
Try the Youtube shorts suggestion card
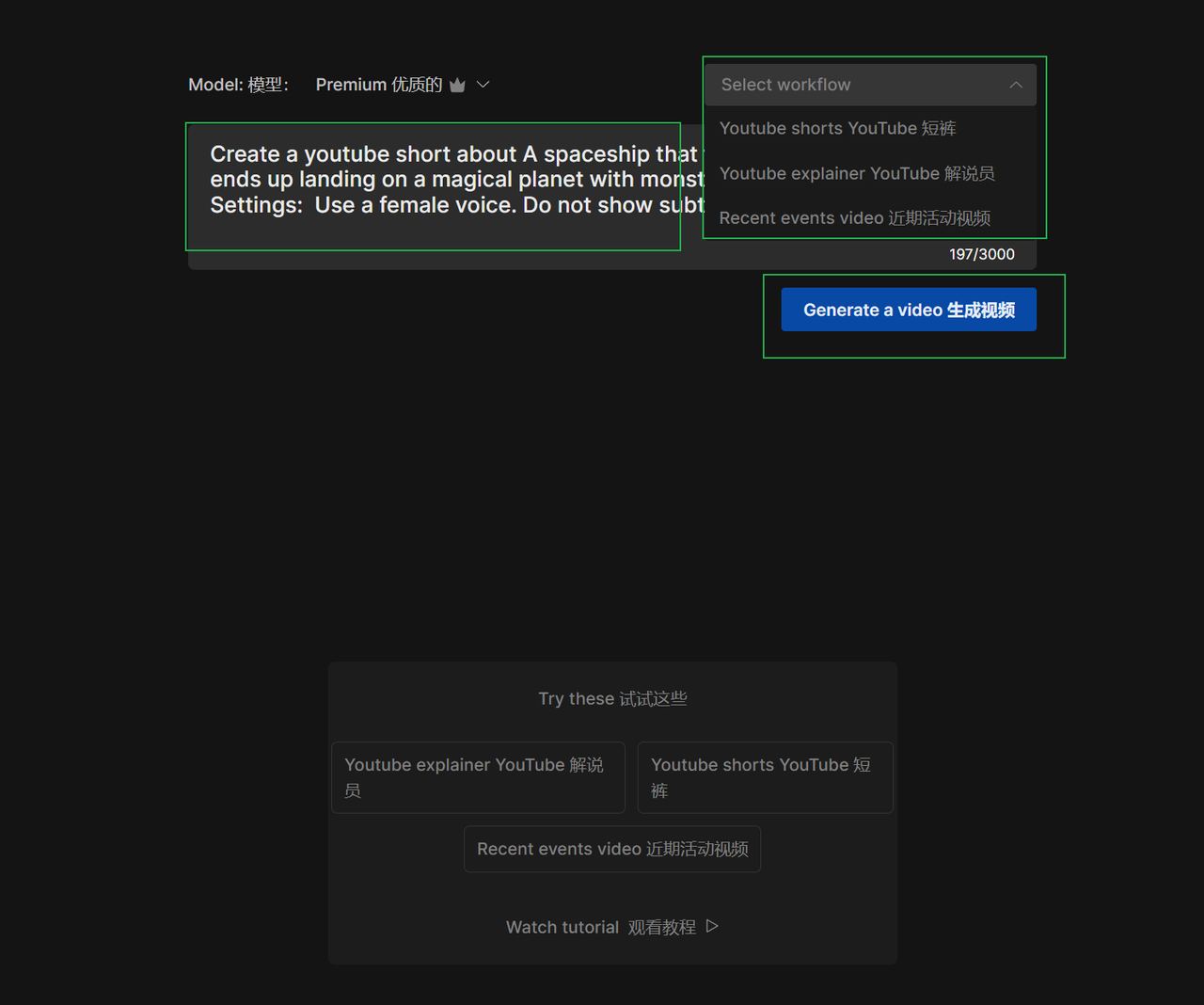765,777
